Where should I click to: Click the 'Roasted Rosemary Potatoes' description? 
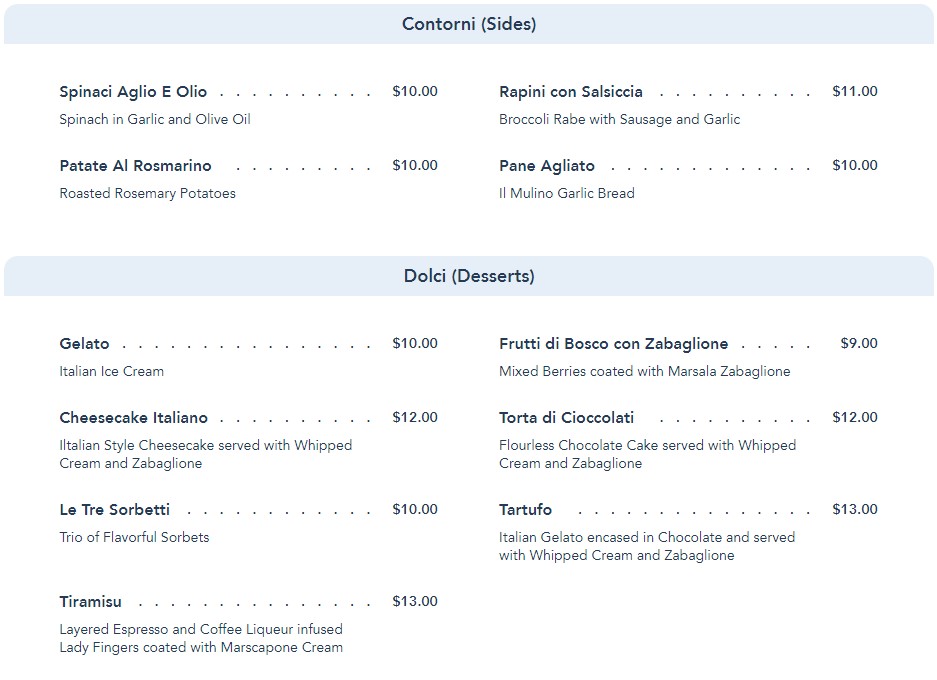click(147, 194)
